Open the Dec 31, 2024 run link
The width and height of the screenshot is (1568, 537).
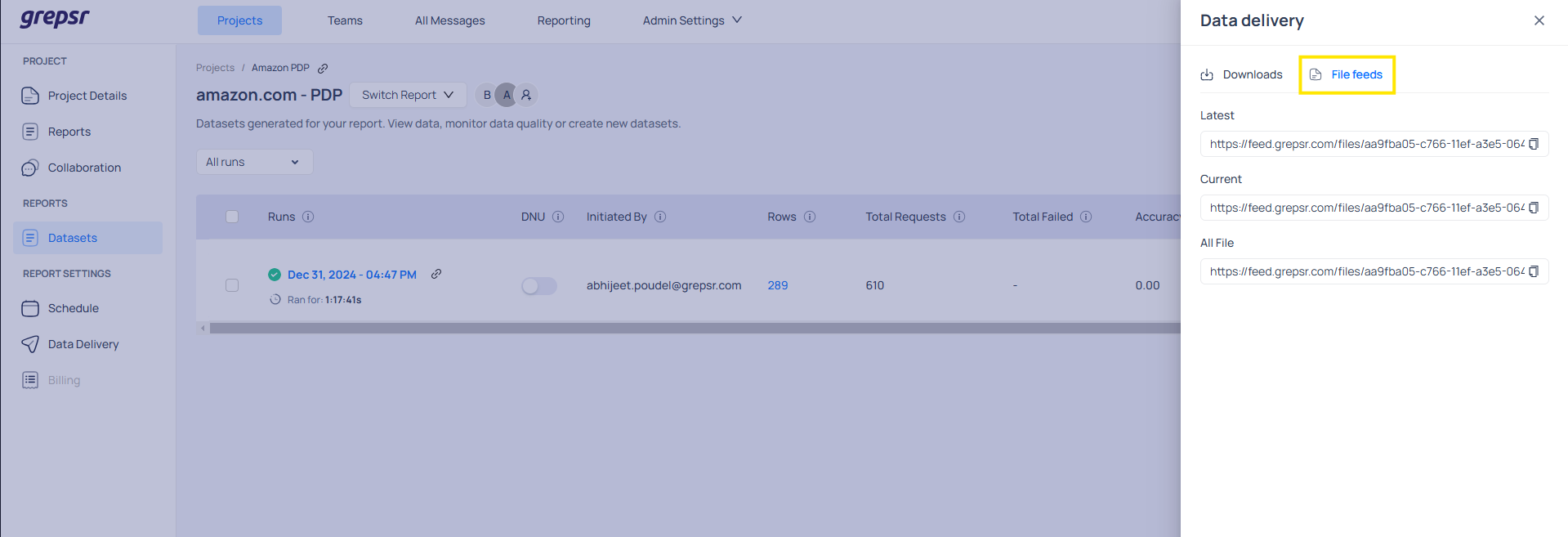[x=351, y=275]
